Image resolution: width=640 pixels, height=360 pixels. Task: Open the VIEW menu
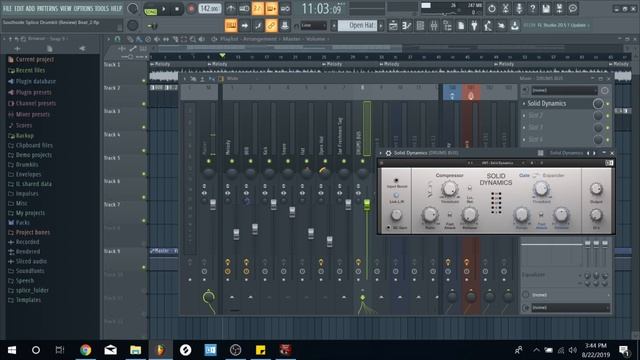65,9
